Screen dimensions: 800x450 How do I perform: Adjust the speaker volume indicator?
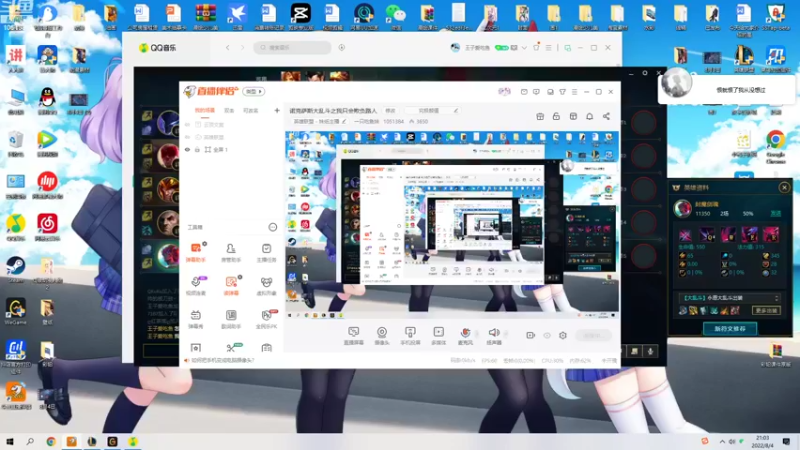click(506, 334)
